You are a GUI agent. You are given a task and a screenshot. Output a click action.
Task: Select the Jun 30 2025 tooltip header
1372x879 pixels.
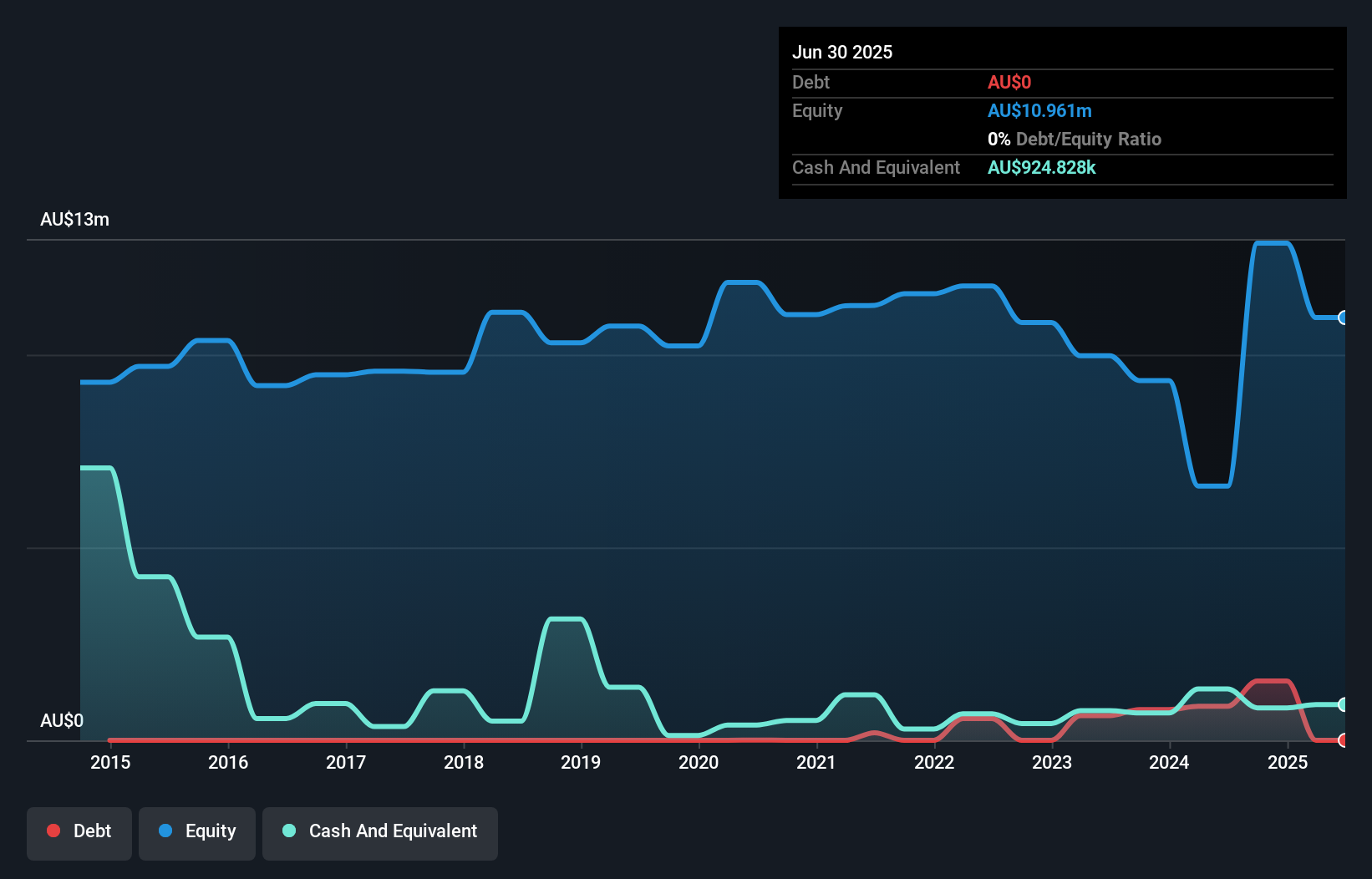point(842,52)
